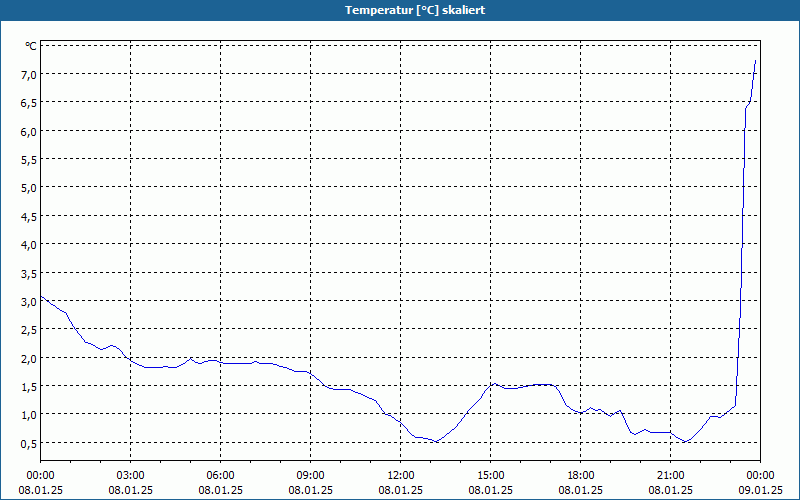800x500 pixels.
Task: Click the 03:00 time label
Action: (131, 476)
